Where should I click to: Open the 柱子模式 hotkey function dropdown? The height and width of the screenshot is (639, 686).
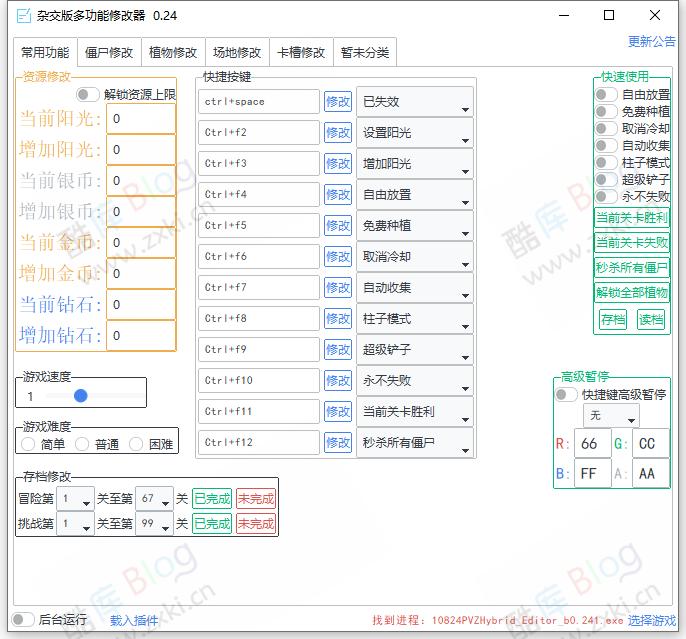click(x=415, y=318)
